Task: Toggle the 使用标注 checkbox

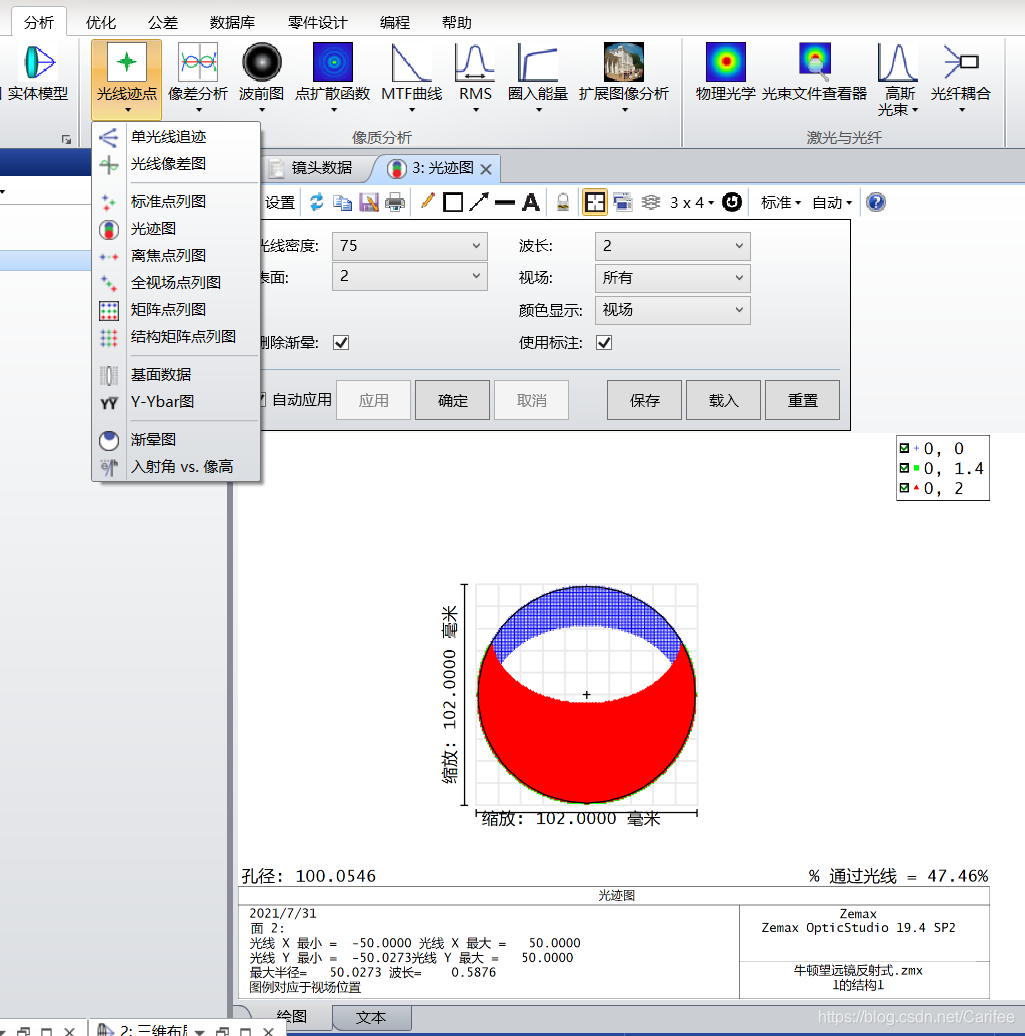Action: (604, 342)
